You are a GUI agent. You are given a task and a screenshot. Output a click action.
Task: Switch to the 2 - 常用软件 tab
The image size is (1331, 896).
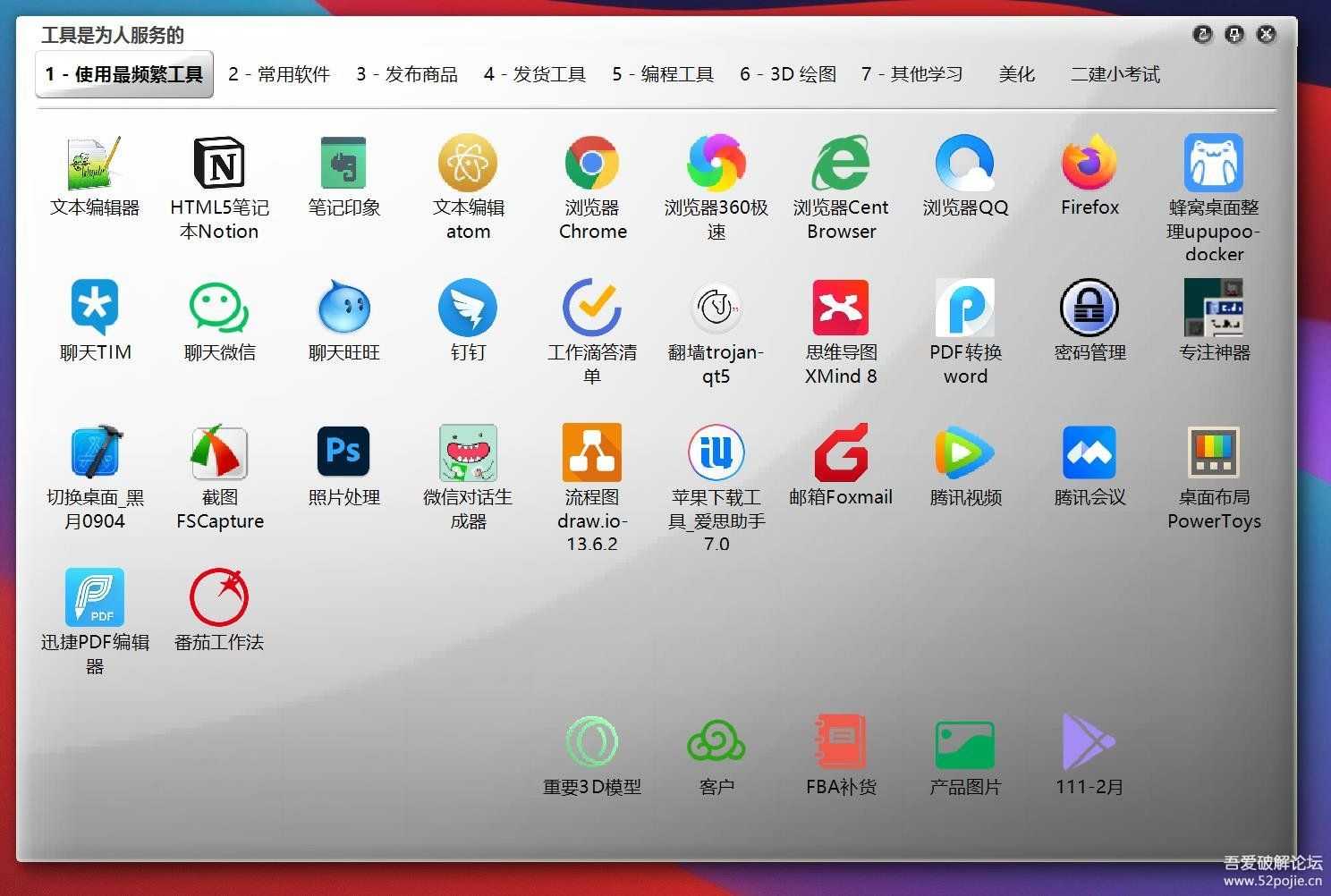point(279,74)
